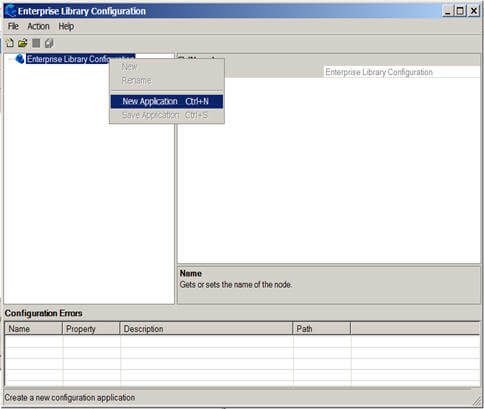
Task: Click the Open Application folder icon
Action: tap(23, 43)
